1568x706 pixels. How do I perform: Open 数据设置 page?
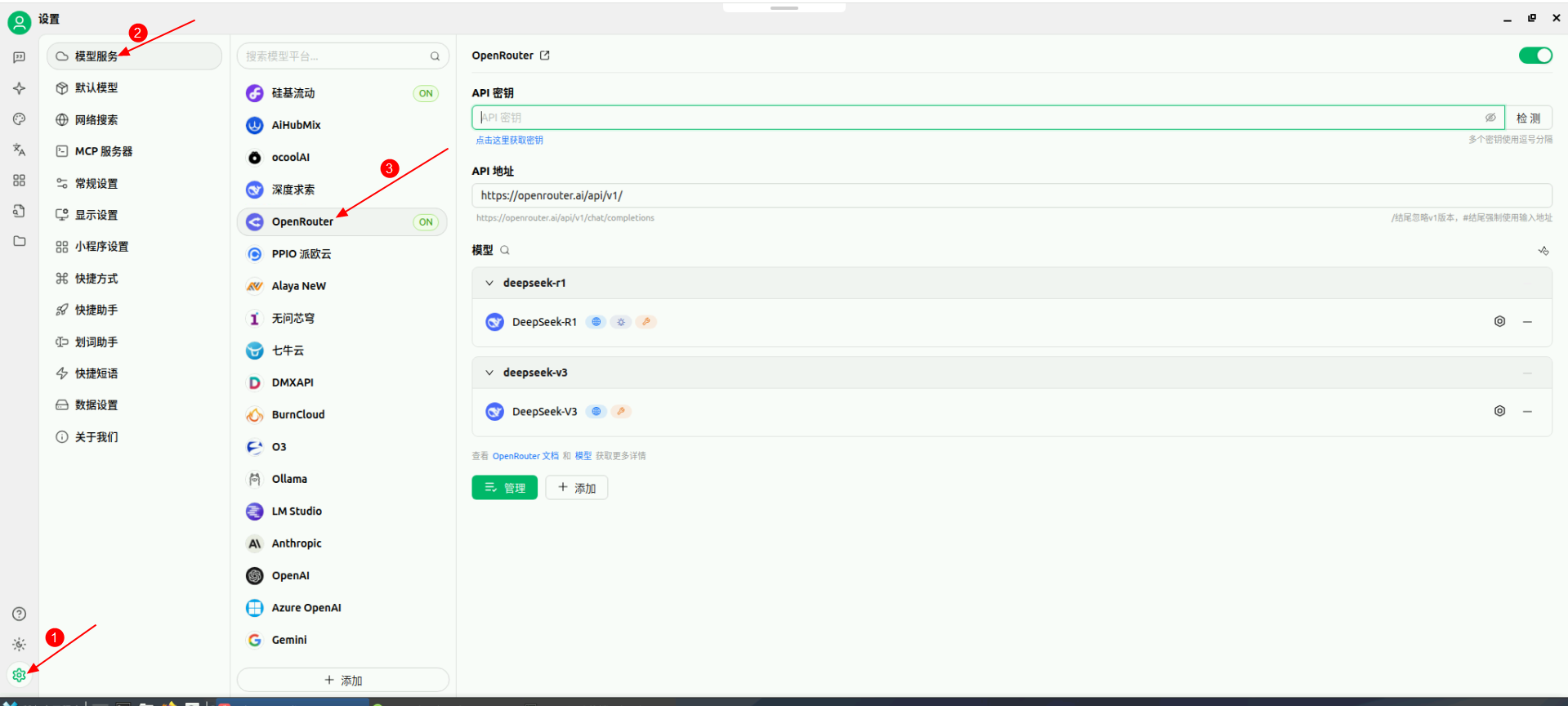(135, 404)
